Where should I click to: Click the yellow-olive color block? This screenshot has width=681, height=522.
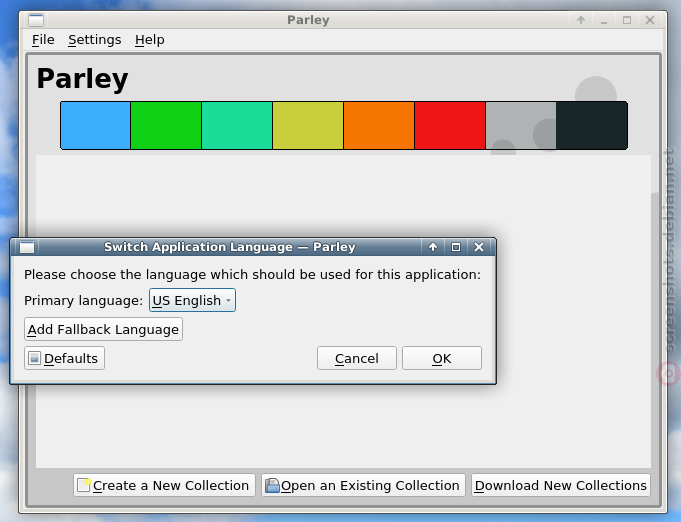[x=308, y=126]
